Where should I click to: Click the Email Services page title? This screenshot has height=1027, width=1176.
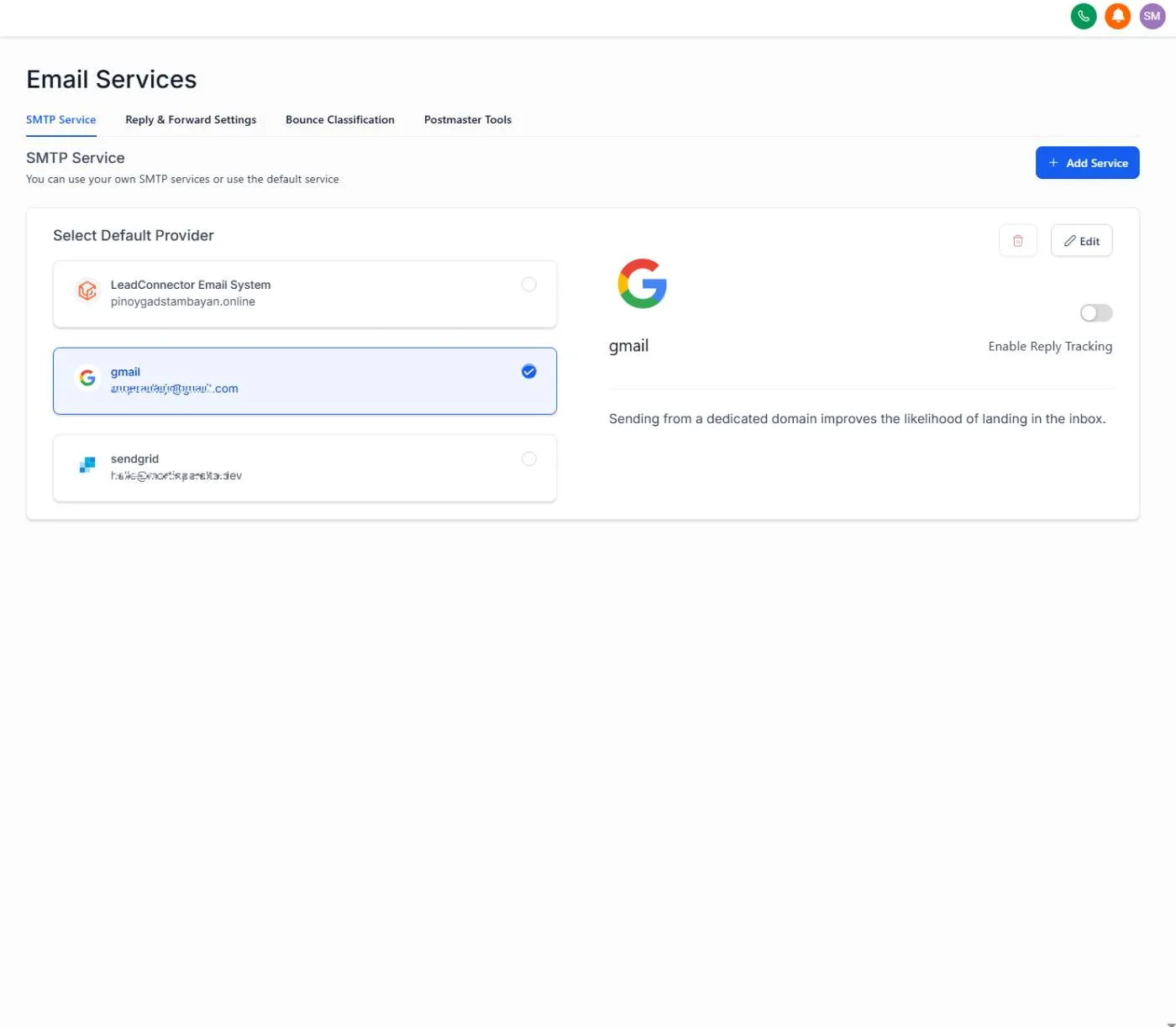(112, 80)
